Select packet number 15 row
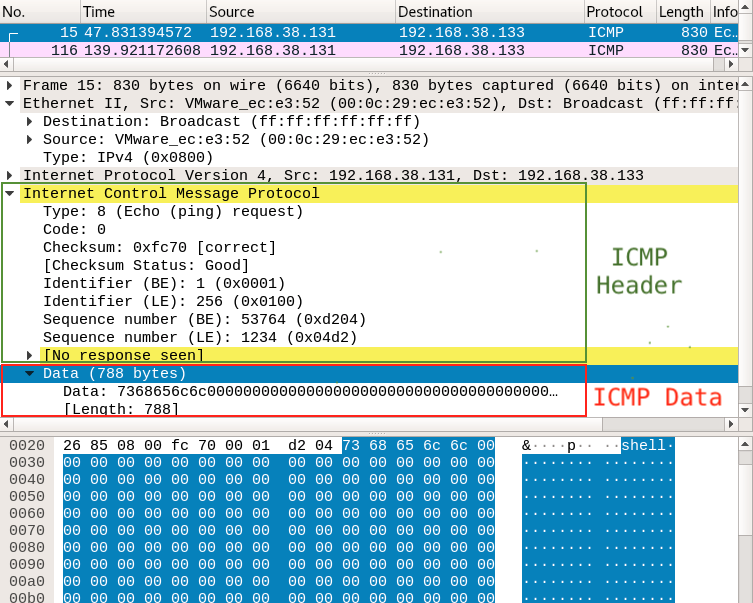The image size is (753, 603). coord(300,32)
